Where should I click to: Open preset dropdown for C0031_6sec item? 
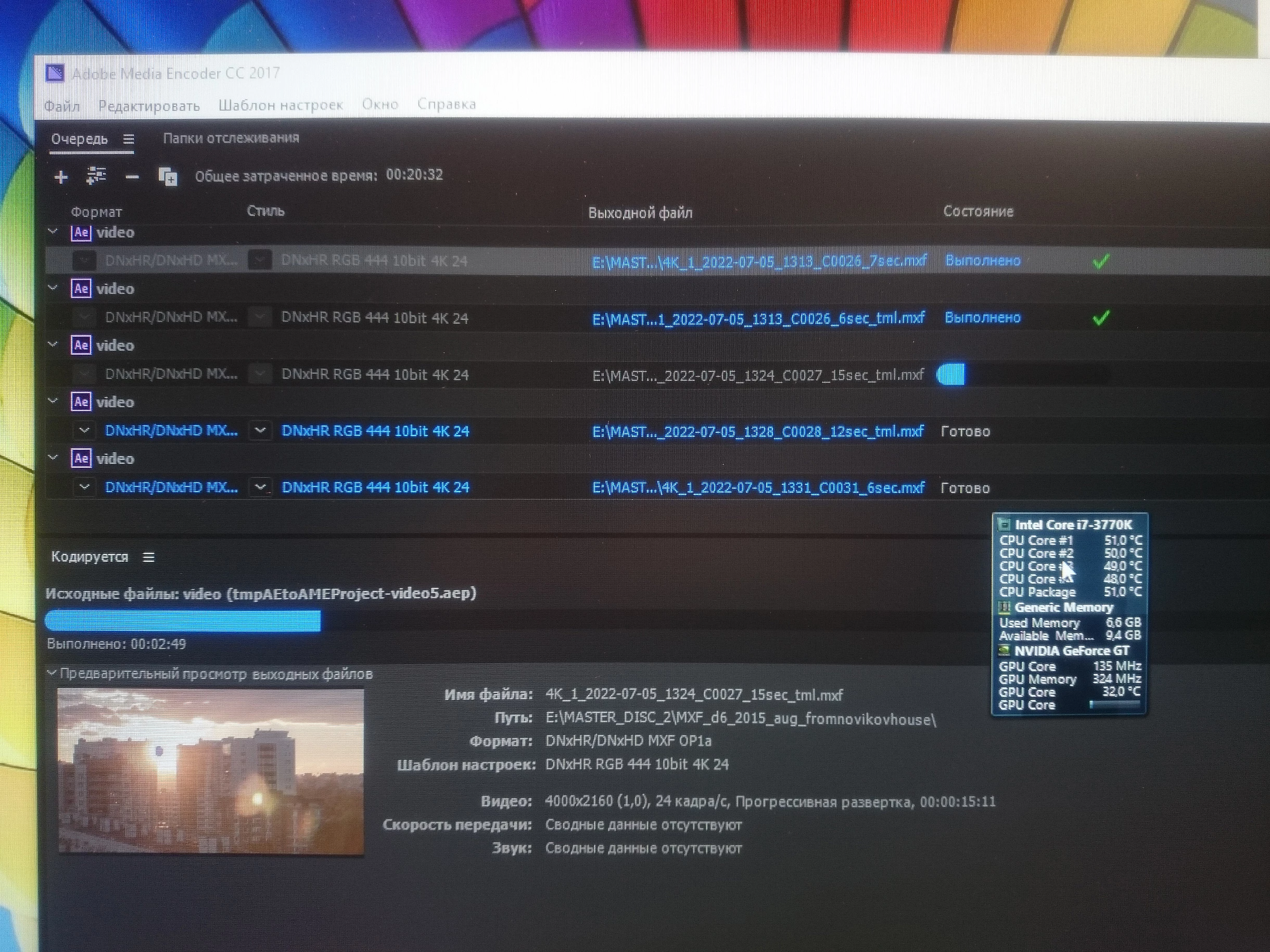tap(260, 487)
